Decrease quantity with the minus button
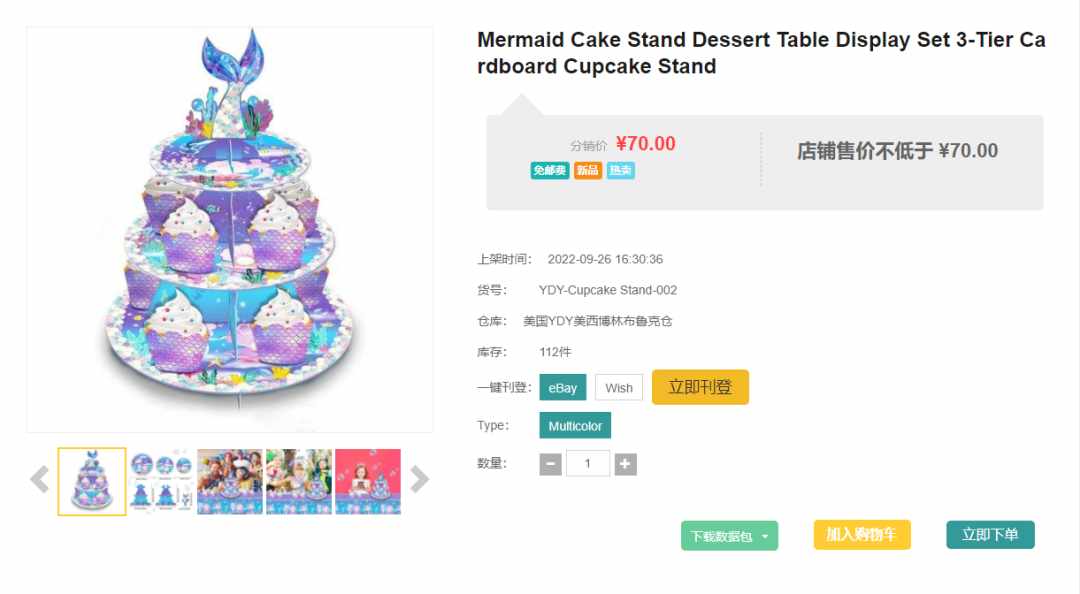 [x=550, y=464]
